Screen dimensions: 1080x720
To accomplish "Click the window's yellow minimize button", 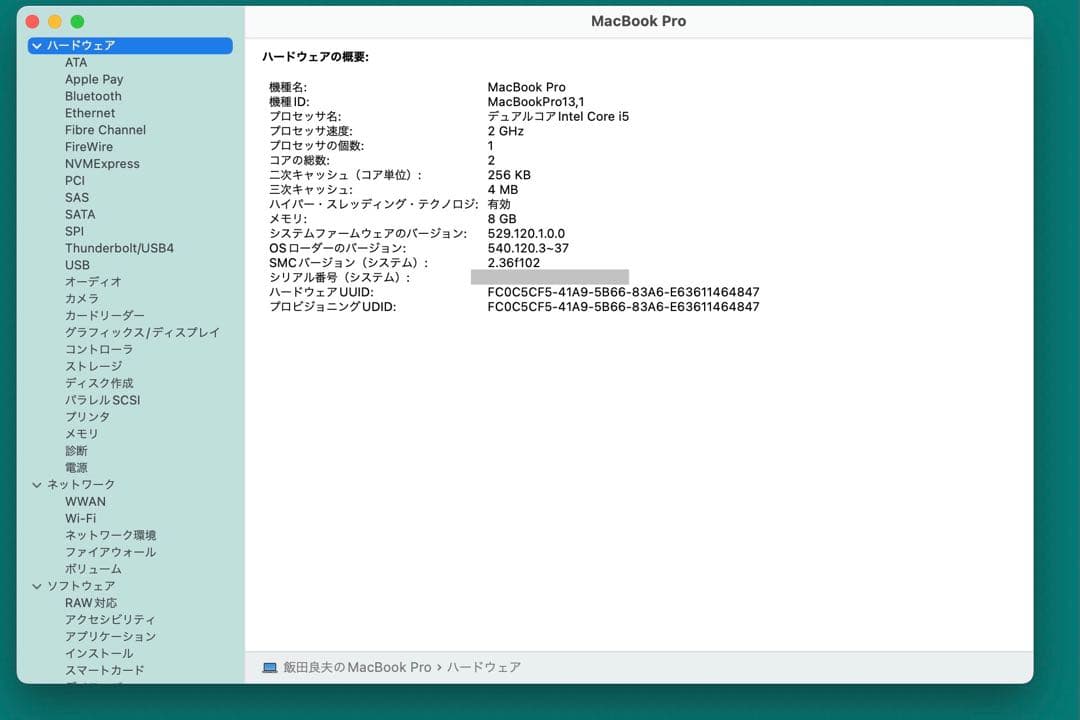I will tap(55, 22).
